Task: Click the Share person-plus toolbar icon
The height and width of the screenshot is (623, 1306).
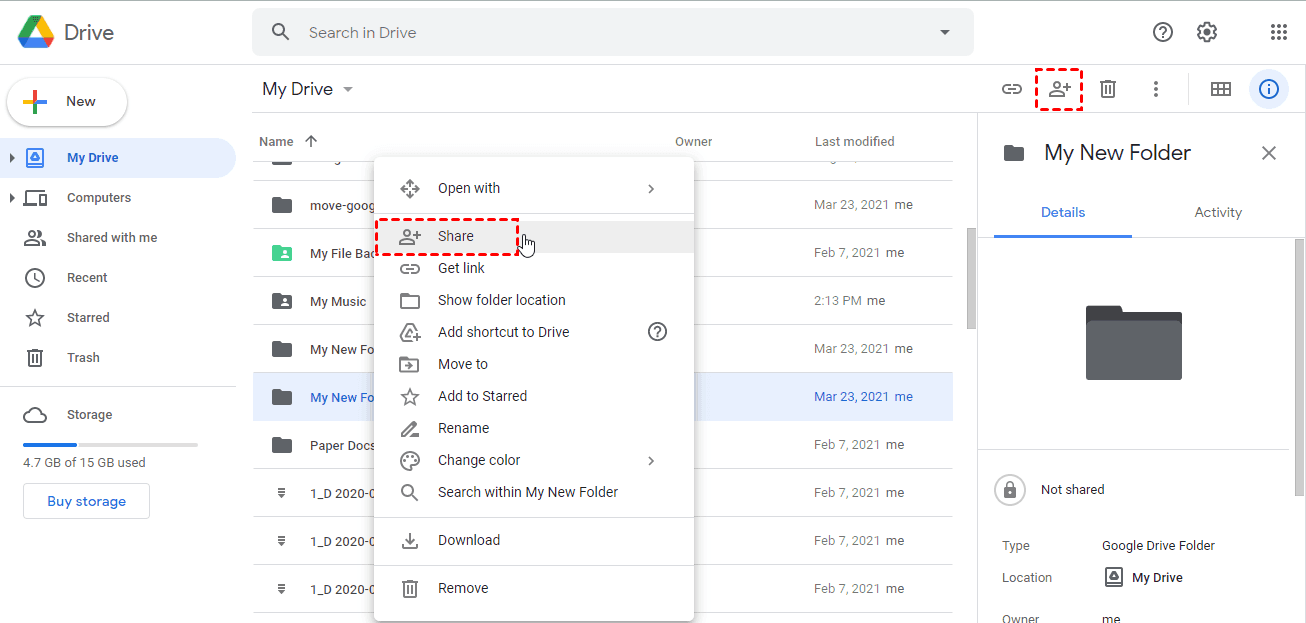Action: (x=1060, y=89)
